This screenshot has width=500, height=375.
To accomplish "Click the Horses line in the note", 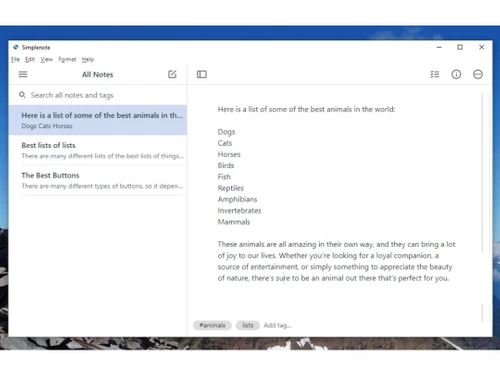I will click(229, 154).
